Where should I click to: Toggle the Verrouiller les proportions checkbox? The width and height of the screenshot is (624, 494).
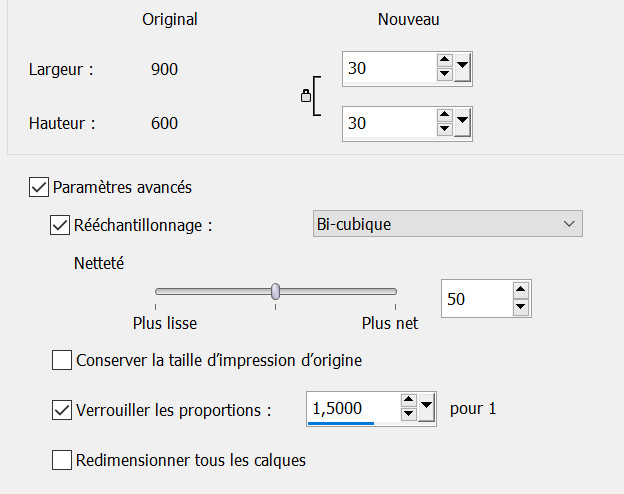(x=60, y=409)
